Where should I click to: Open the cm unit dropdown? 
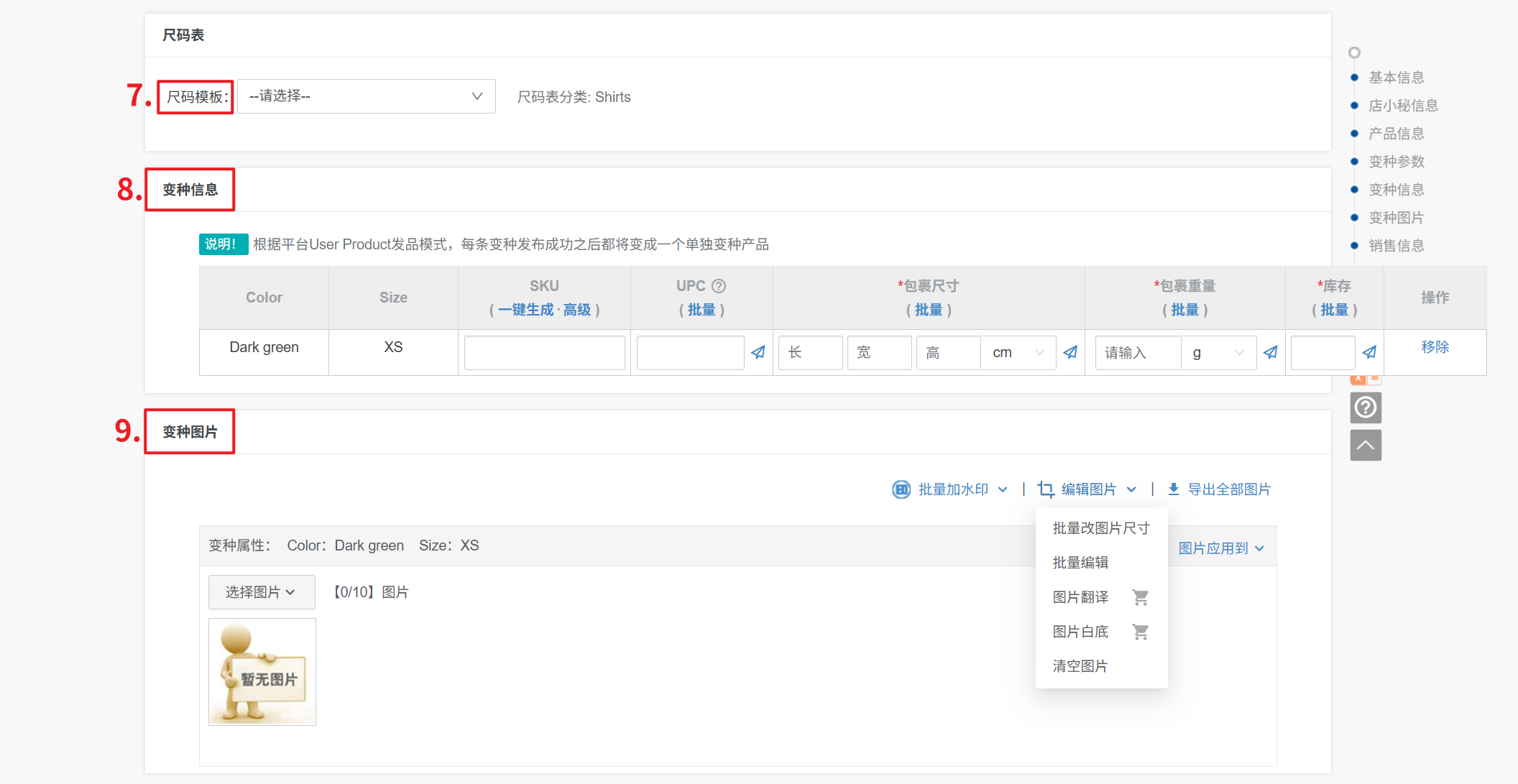pos(1018,353)
